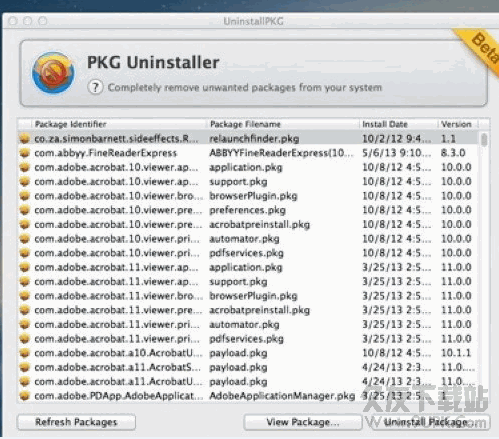The image size is (499, 439).
Task: Click payload.pkg filename with version 10.1.1
Action: pos(238,353)
